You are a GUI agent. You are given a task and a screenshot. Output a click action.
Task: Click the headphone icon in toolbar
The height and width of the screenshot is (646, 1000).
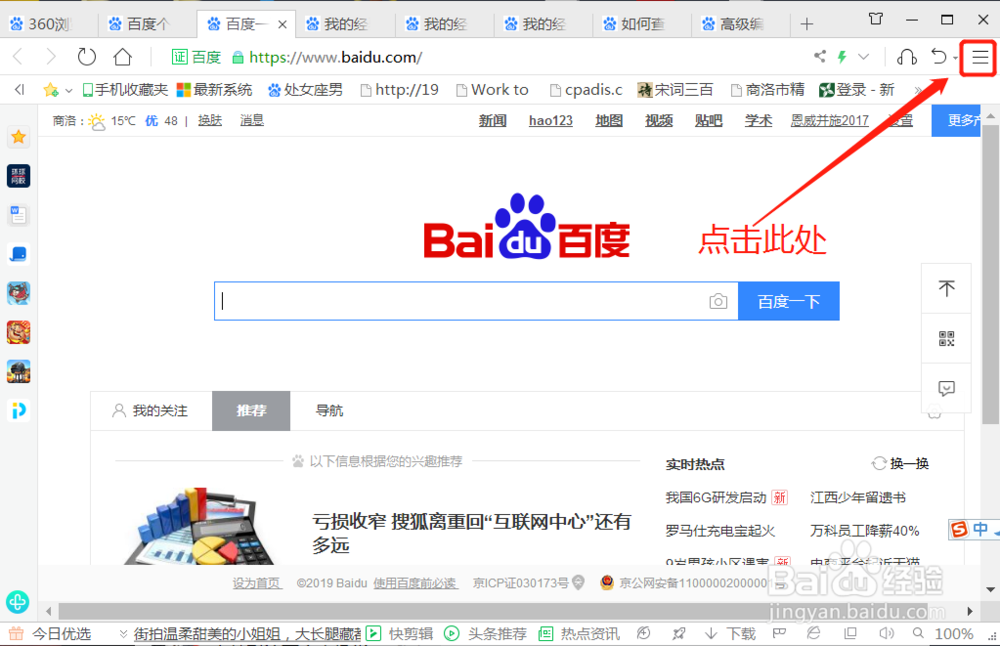click(x=907, y=57)
